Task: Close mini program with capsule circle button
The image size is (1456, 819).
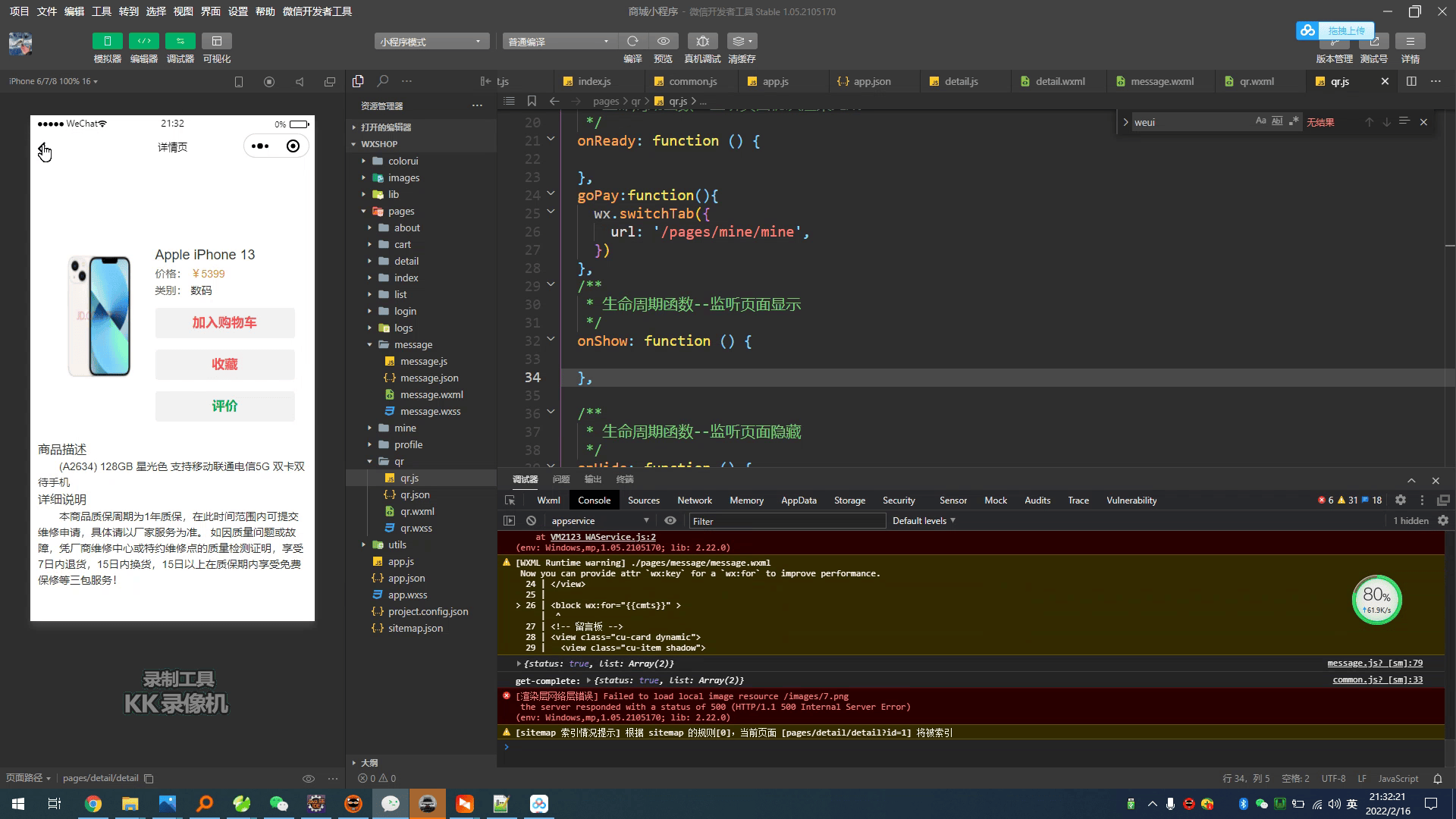Action: [x=293, y=146]
